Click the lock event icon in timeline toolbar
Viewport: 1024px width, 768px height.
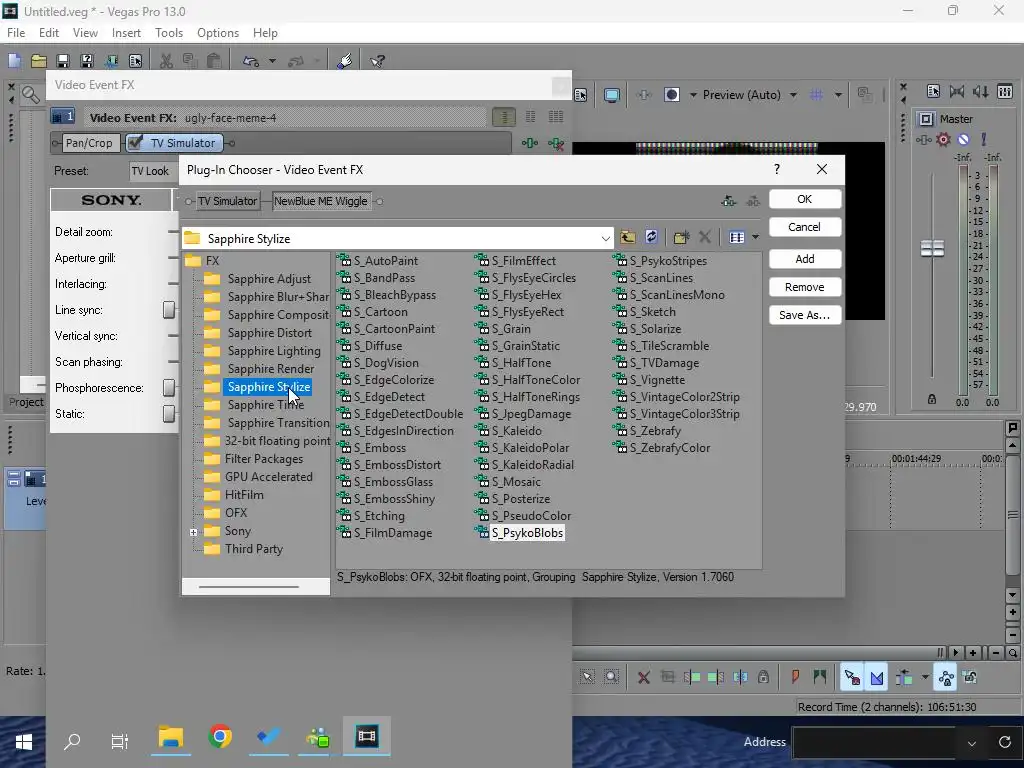click(763, 677)
